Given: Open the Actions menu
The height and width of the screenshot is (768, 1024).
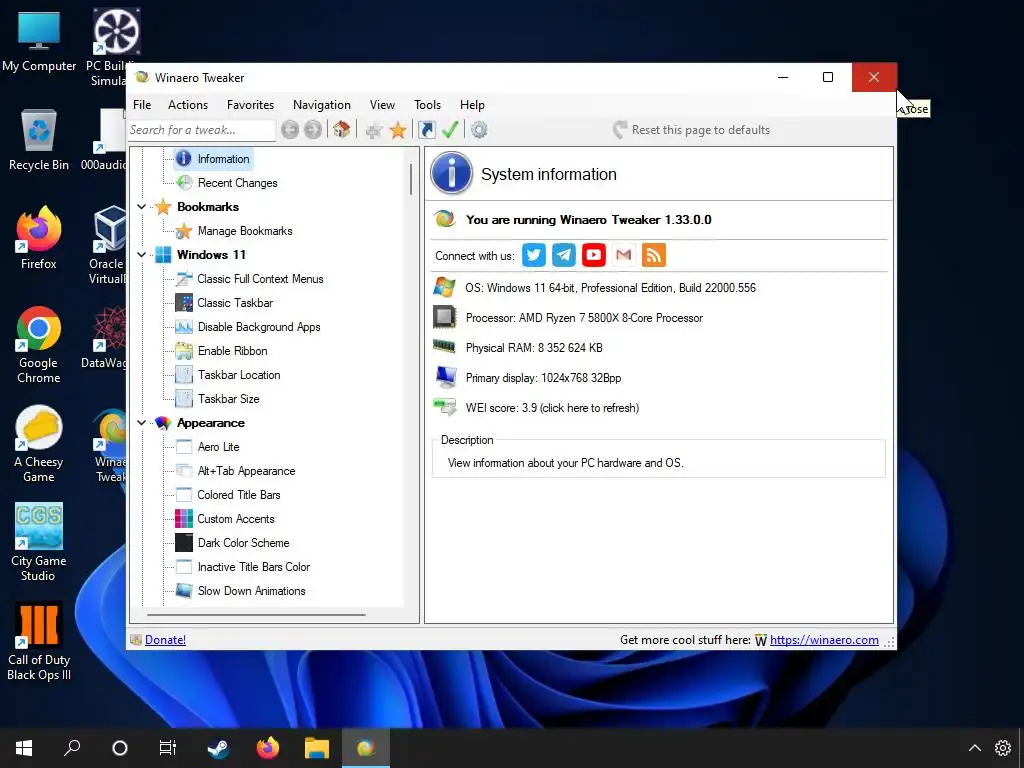Looking at the screenshot, I should pos(188,104).
